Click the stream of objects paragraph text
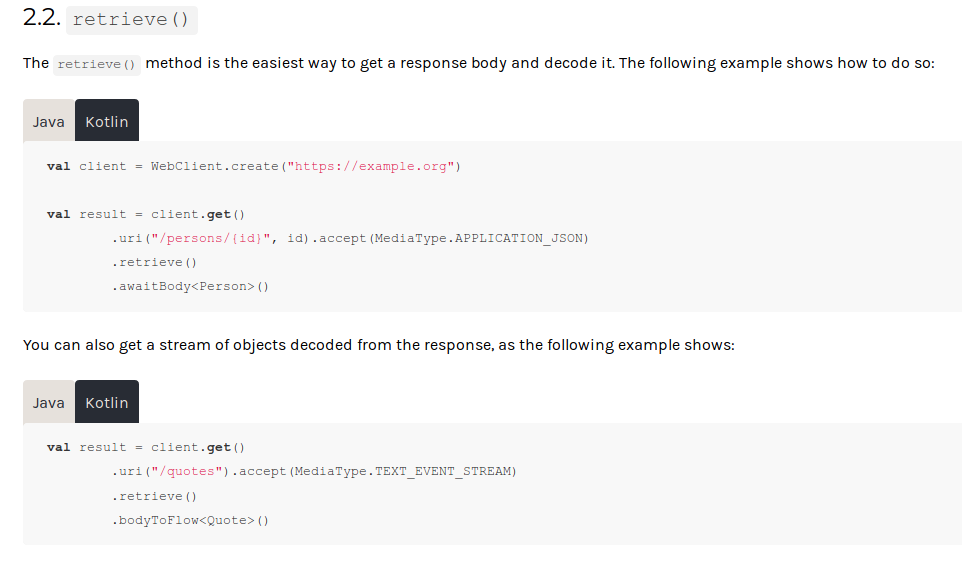 tap(379, 345)
